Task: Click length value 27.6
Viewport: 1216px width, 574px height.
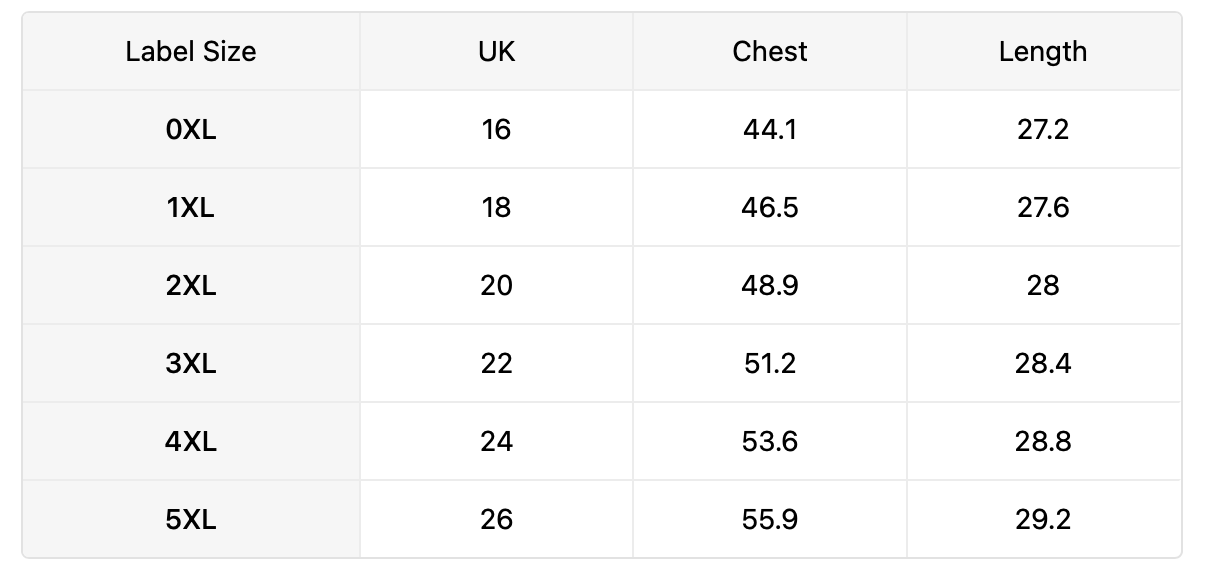Action: (1043, 207)
